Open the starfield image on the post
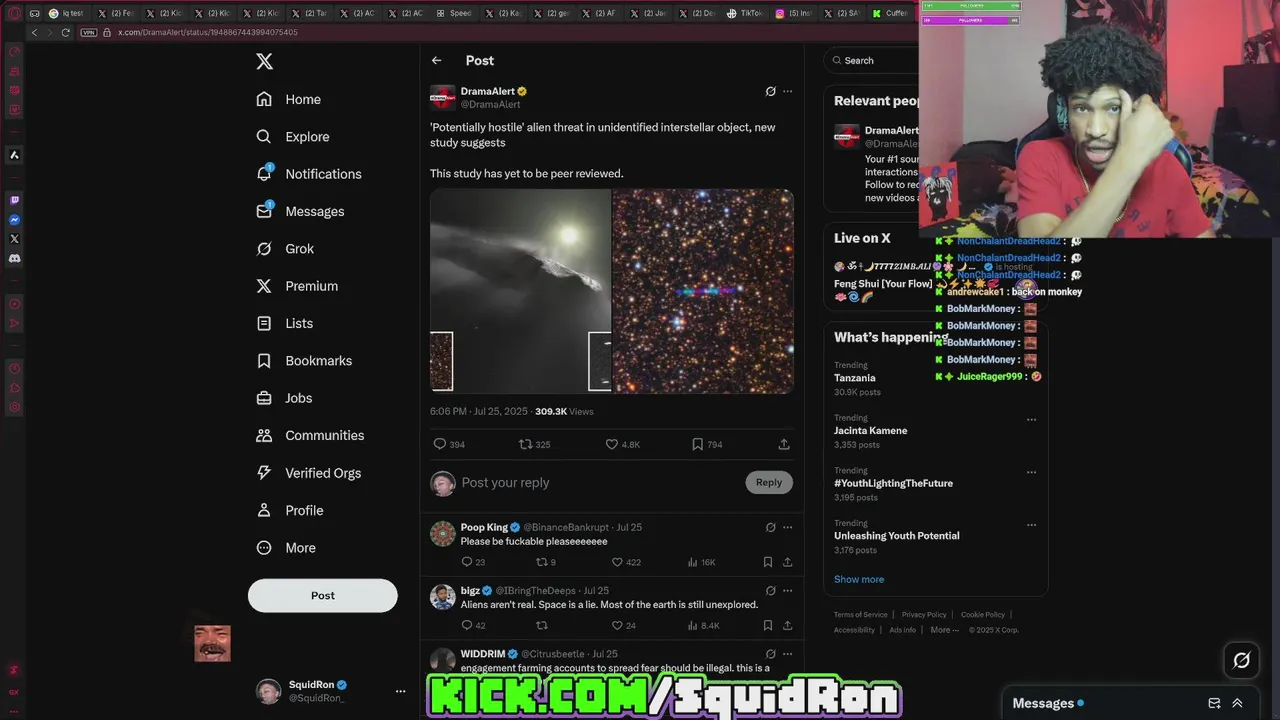Viewport: 1280px width, 720px height. 703,291
